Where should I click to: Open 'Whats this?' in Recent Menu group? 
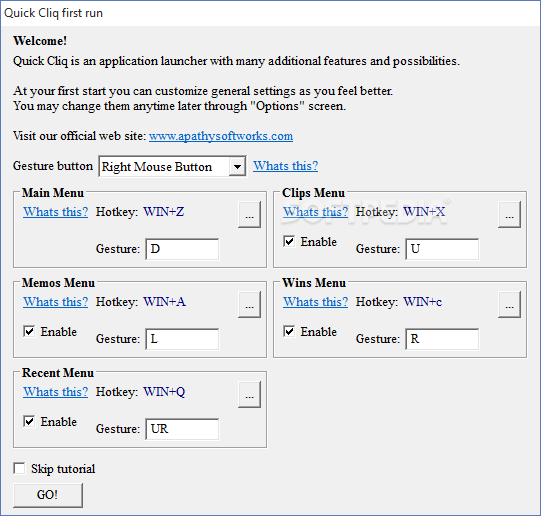pyautogui.click(x=56, y=392)
